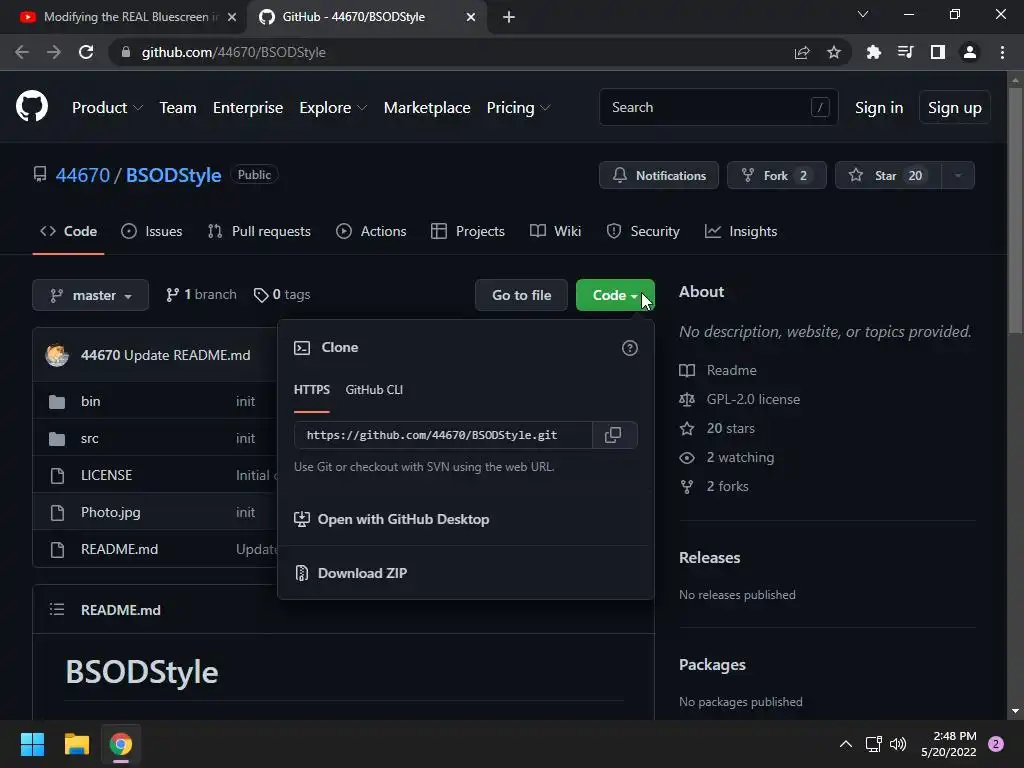The height and width of the screenshot is (768, 1024).
Task: Show hidden system tray icons
Action: click(x=846, y=744)
